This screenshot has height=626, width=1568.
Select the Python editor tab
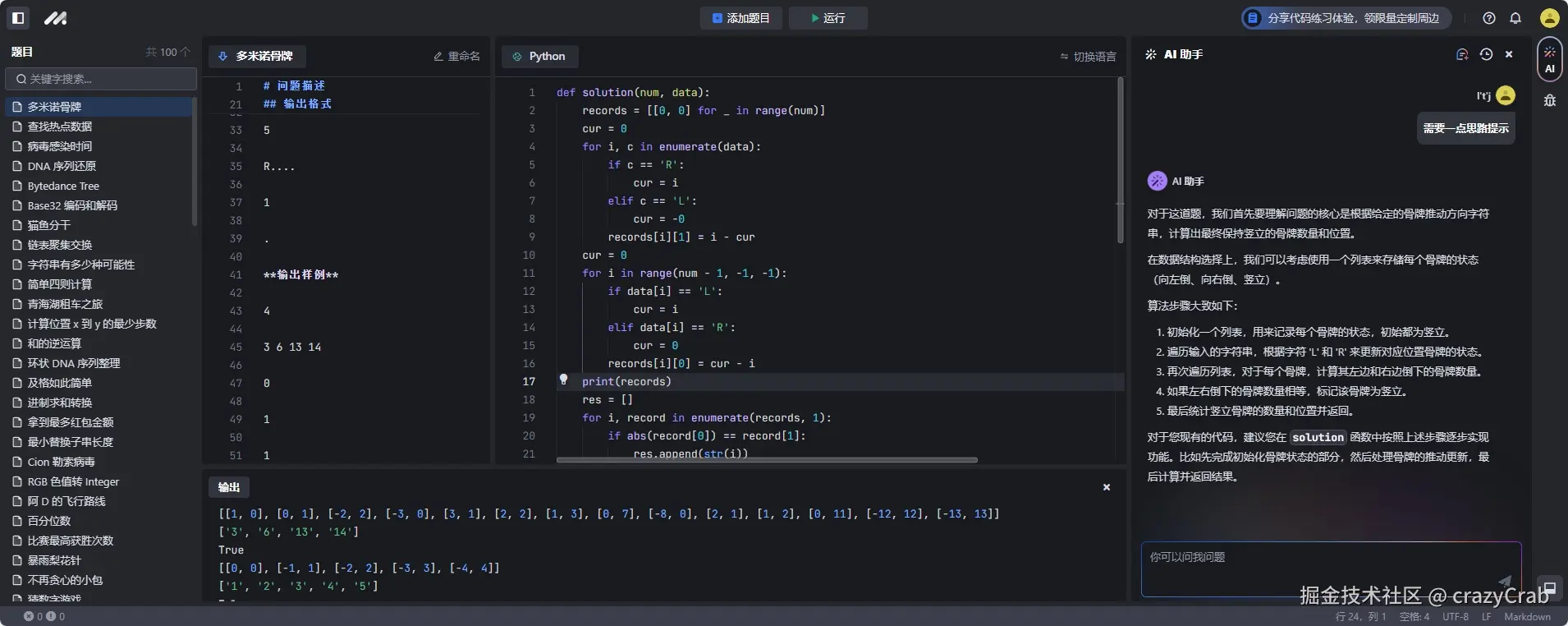(x=539, y=57)
